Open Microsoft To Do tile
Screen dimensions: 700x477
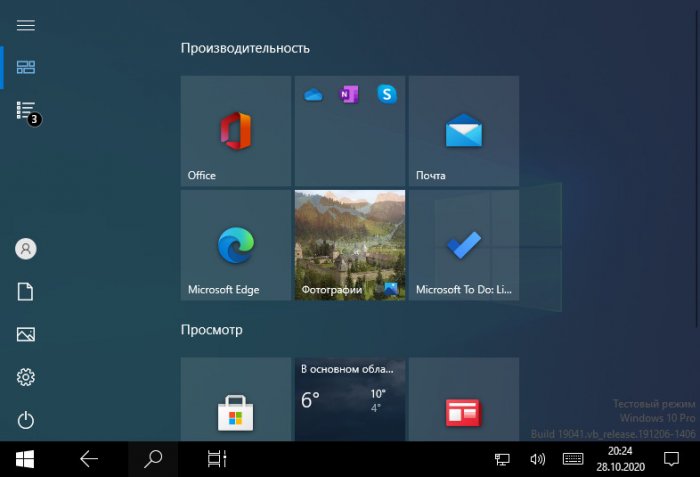[x=464, y=245]
